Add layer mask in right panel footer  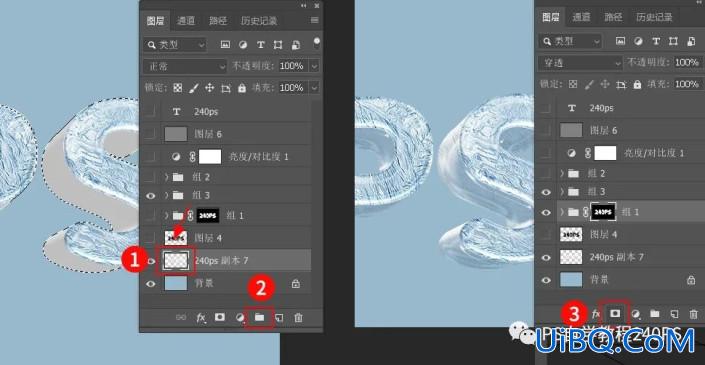[615, 313]
